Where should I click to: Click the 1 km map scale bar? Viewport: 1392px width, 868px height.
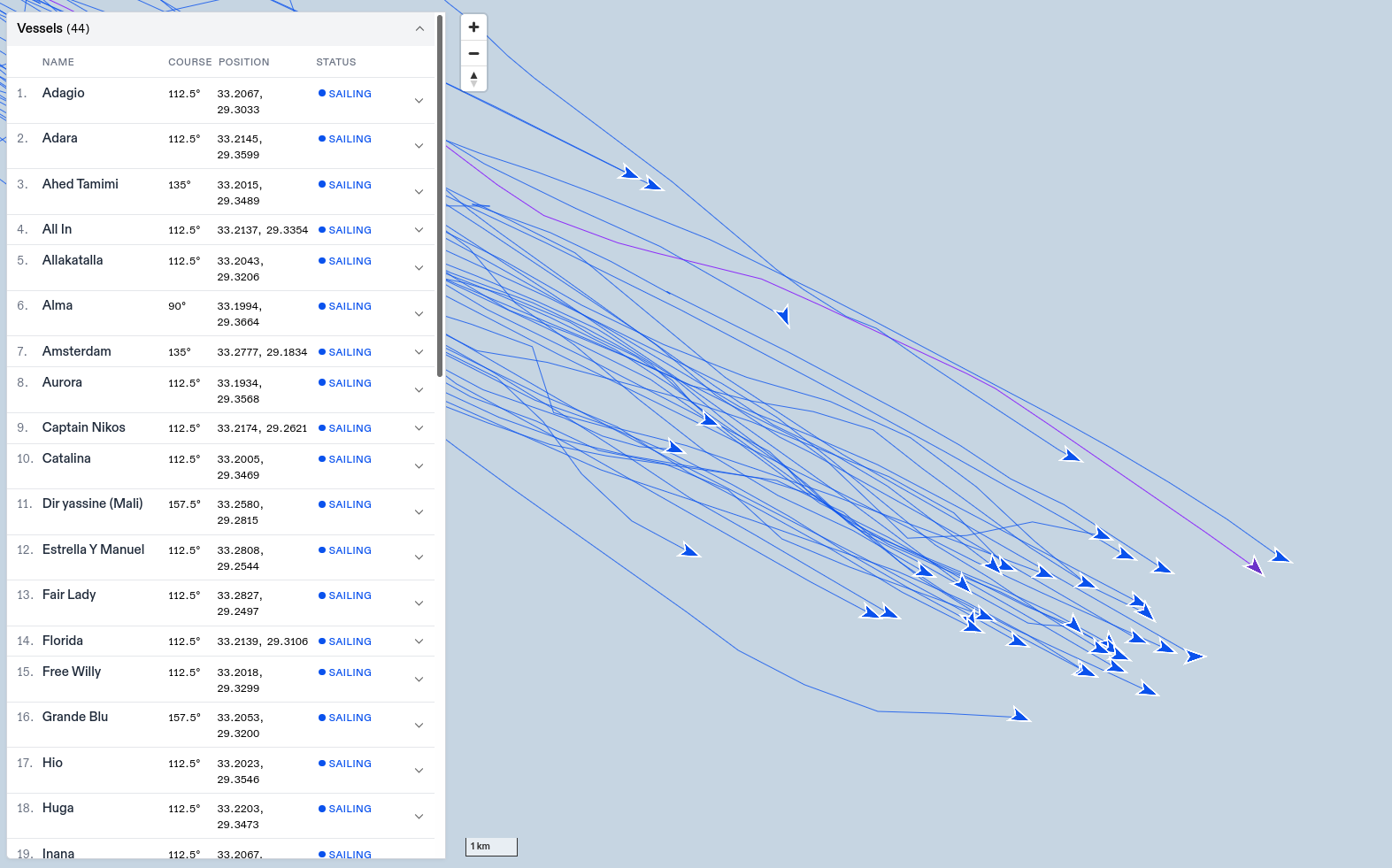click(x=491, y=847)
